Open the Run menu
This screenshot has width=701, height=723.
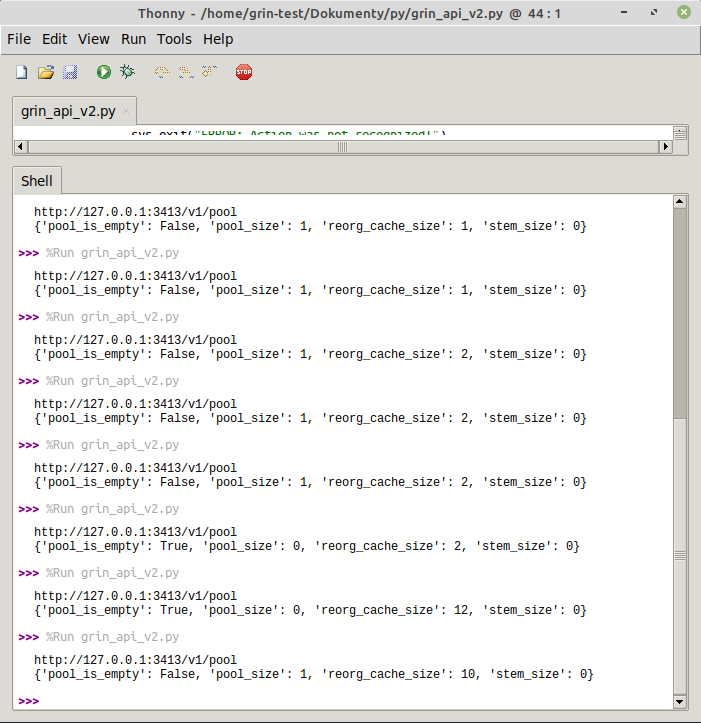(x=133, y=39)
